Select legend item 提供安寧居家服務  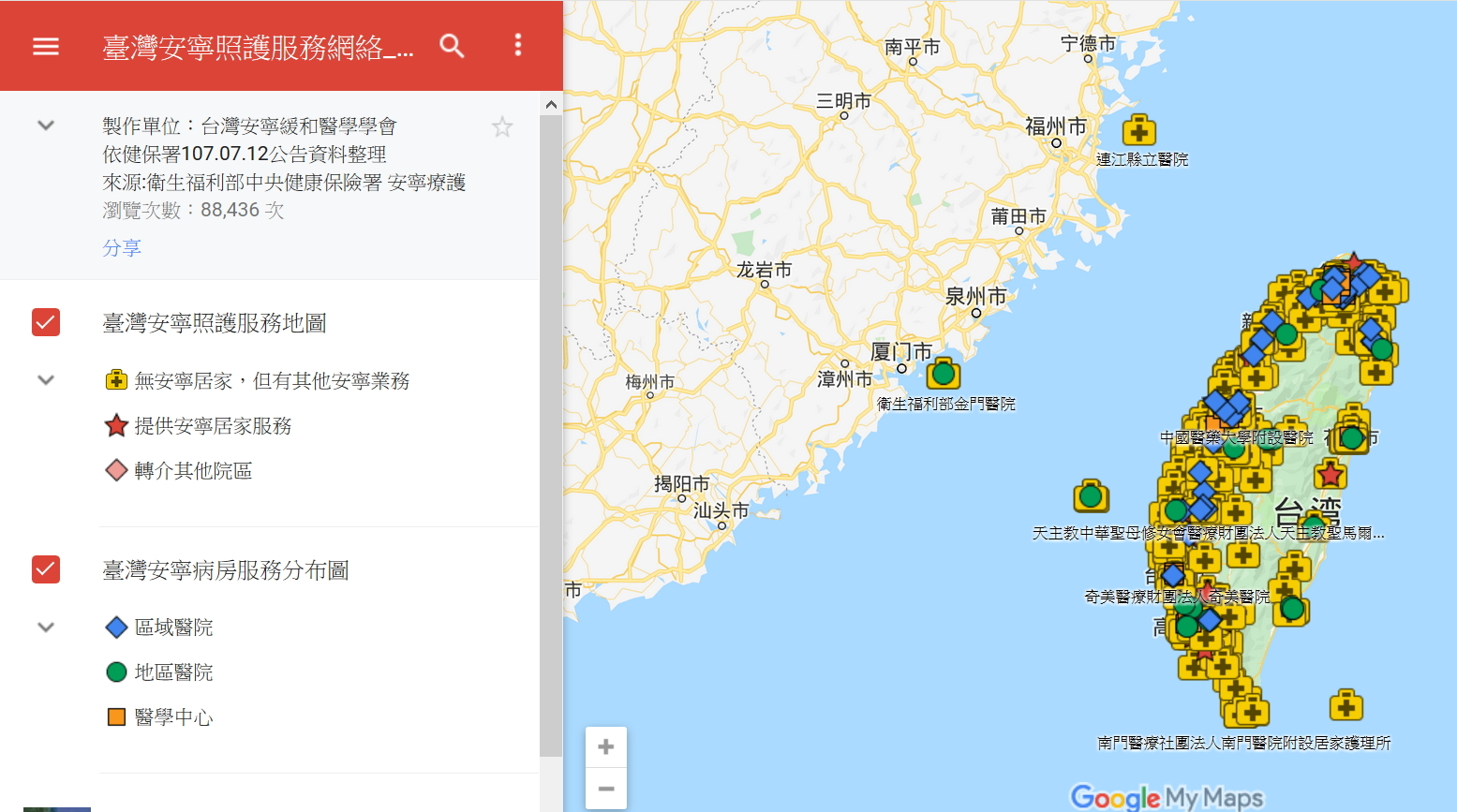[213, 426]
